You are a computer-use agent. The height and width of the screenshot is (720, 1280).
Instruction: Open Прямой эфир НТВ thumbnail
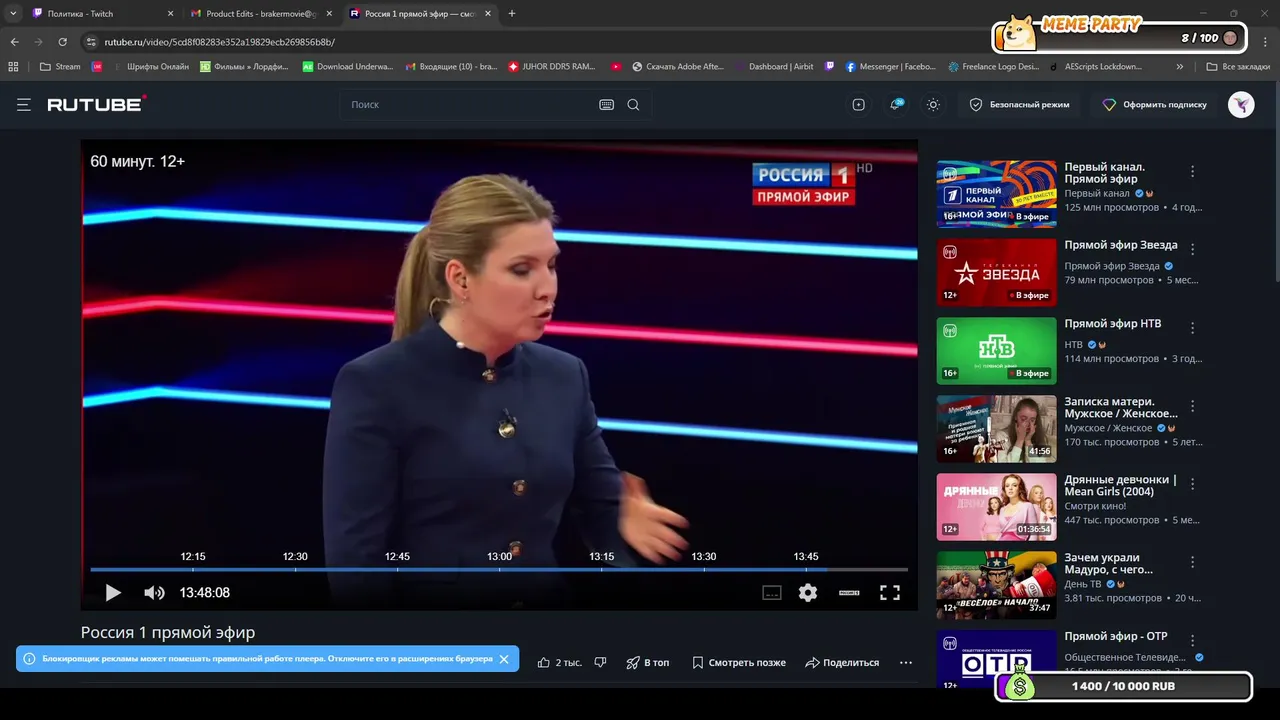pyautogui.click(x=996, y=351)
